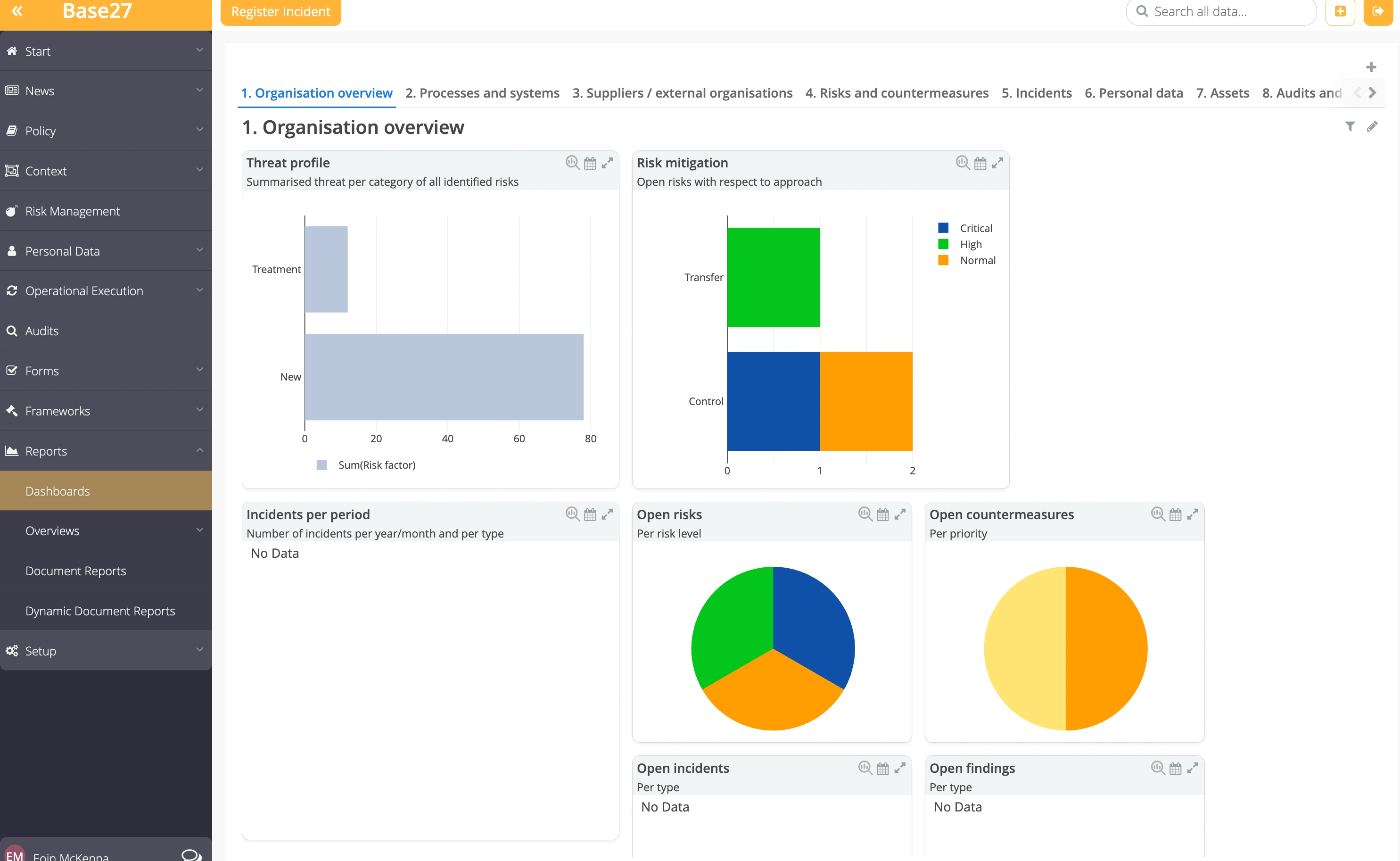
Task: Open Open findings calendar icon
Action: click(1175, 768)
